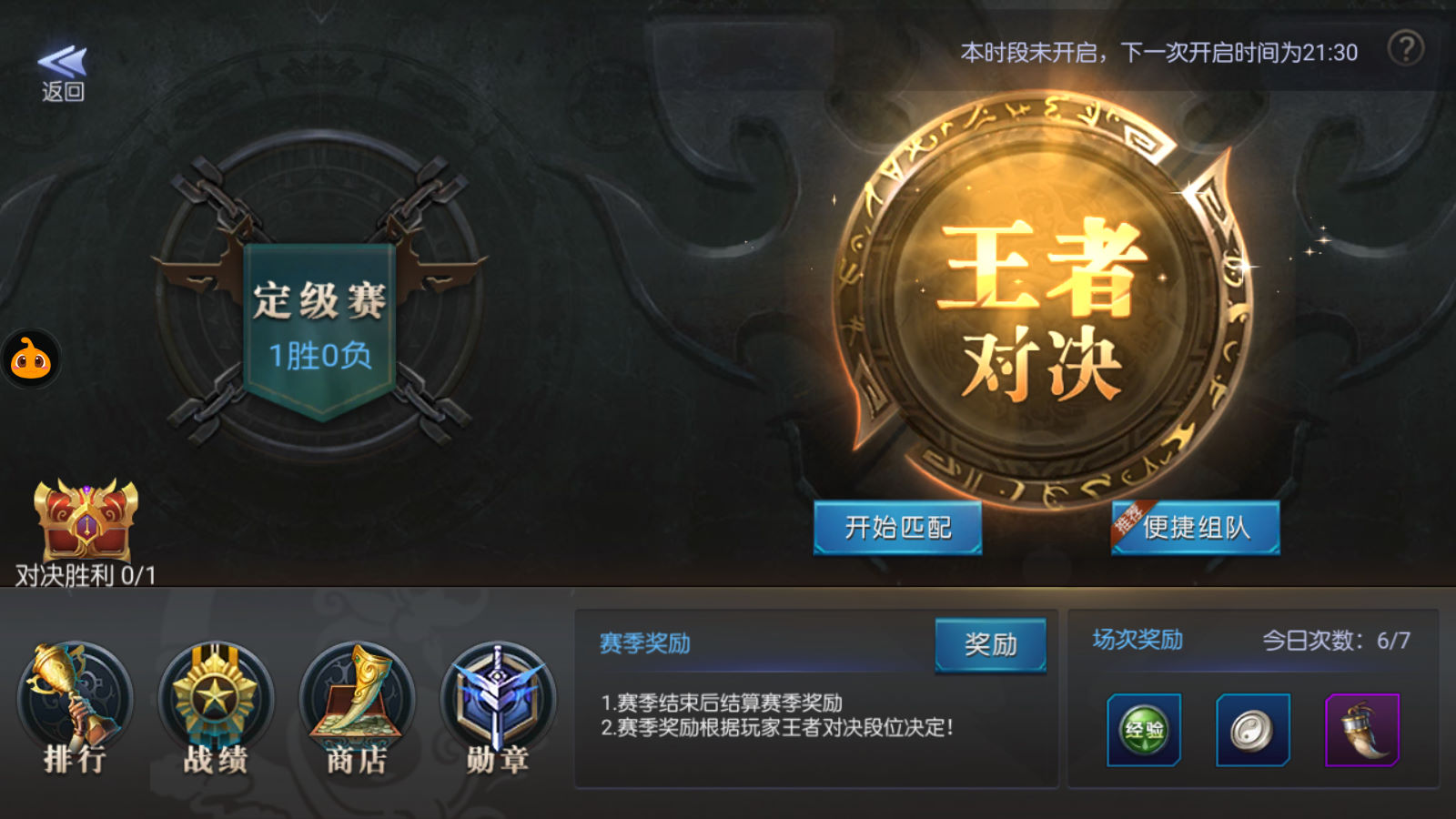
Task: Start matchmaking with 开始匹配 button
Action: coord(898,527)
